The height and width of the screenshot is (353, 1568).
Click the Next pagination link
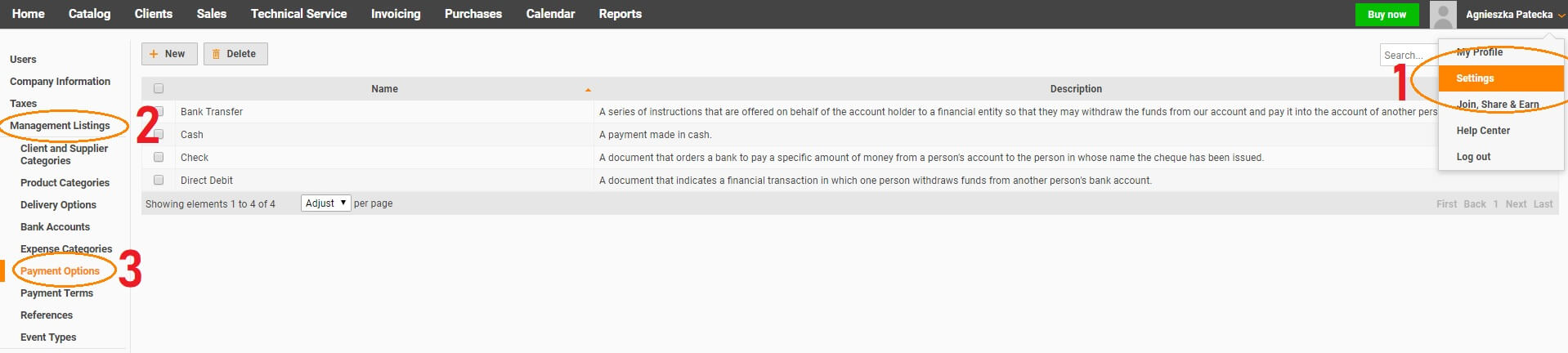coord(1516,204)
